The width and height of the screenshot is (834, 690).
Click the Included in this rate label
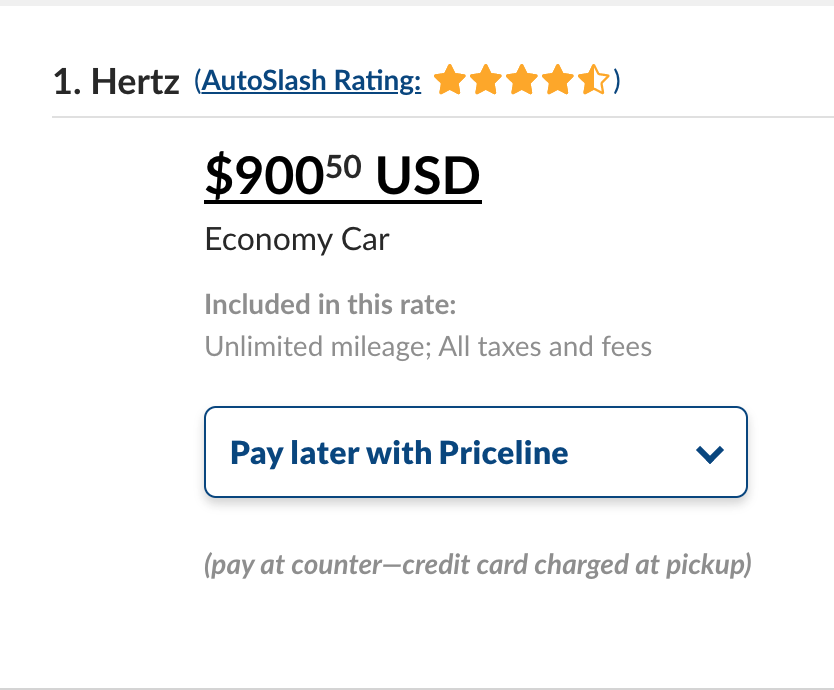point(330,304)
